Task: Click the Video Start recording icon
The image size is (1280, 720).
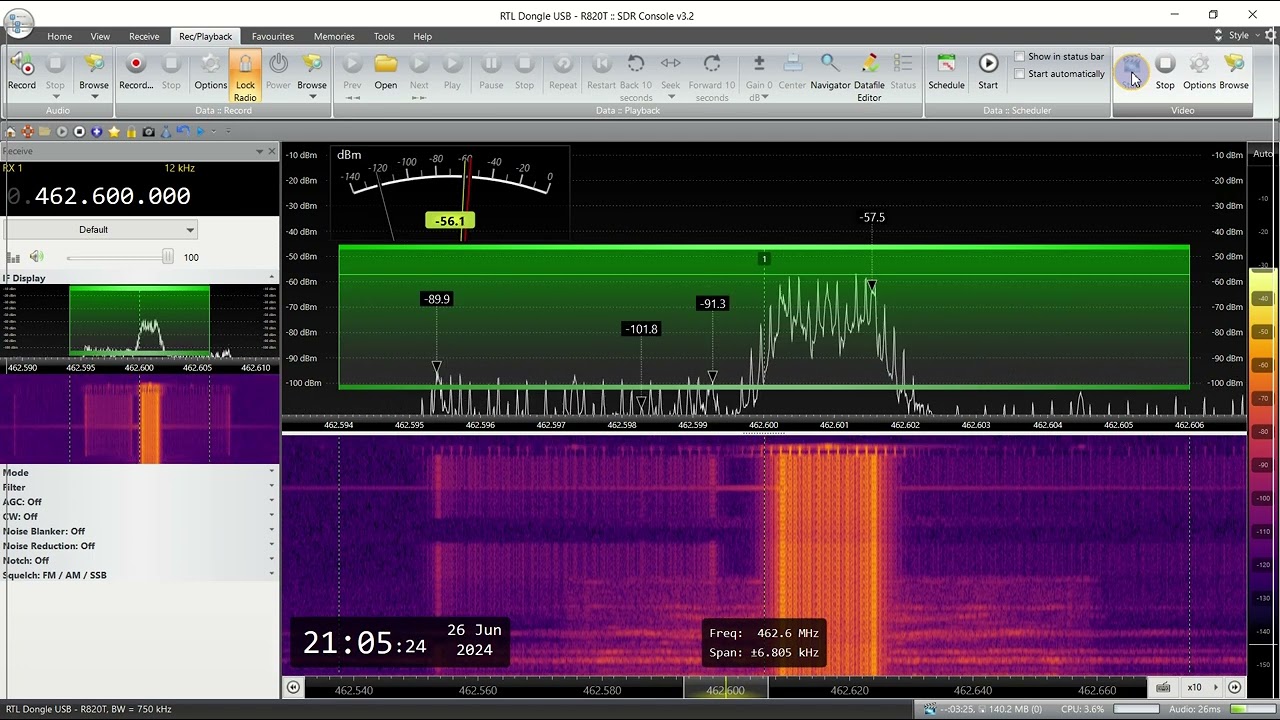Action: click(x=1132, y=71)
